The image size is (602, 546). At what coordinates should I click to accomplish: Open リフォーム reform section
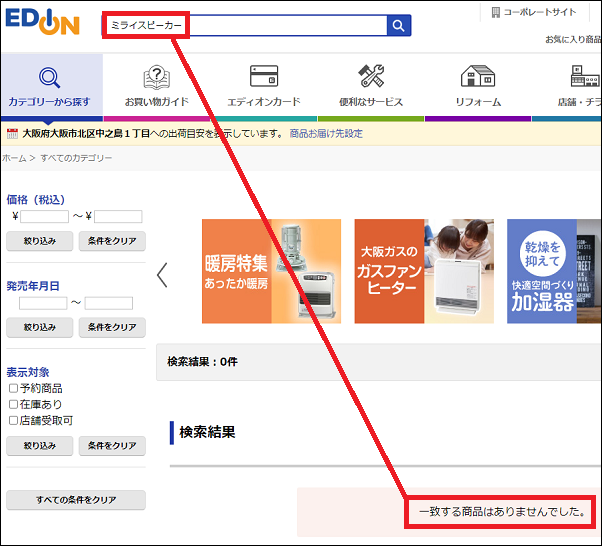tap(478, 87)
